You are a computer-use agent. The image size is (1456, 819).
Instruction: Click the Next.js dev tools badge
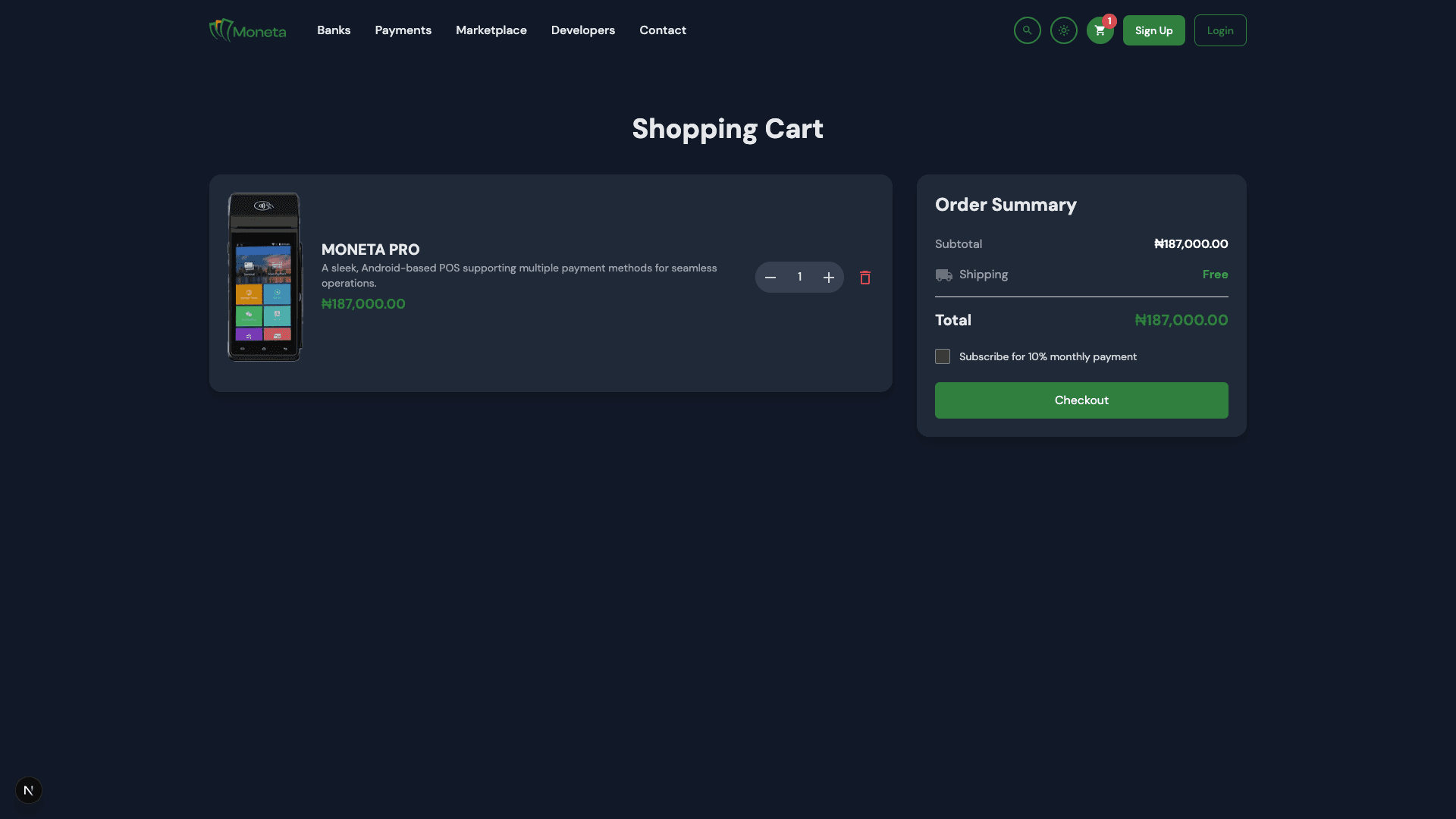pyautogui.click(x=29, y=790)
